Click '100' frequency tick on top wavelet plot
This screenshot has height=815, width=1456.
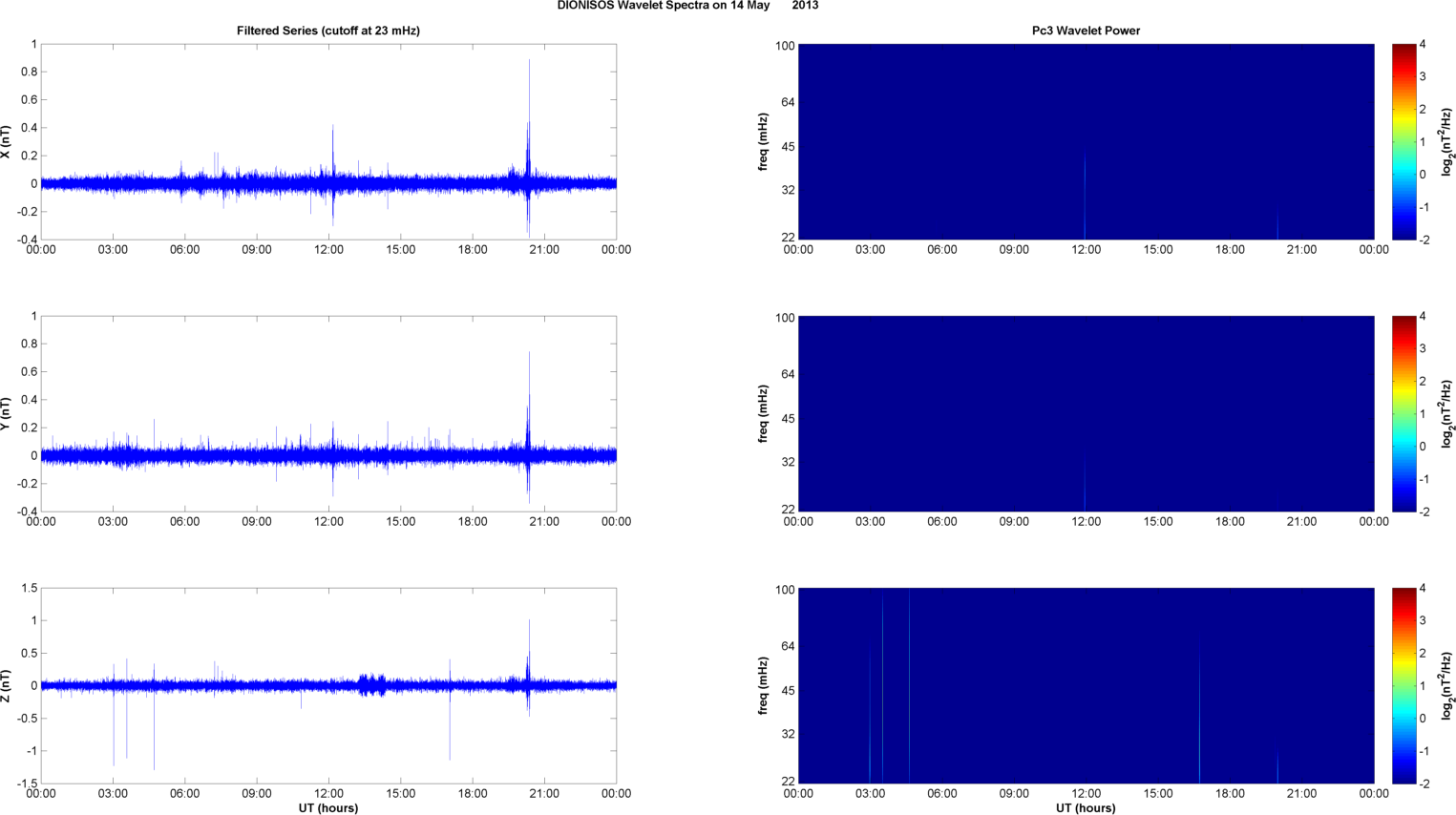point(785,46)
